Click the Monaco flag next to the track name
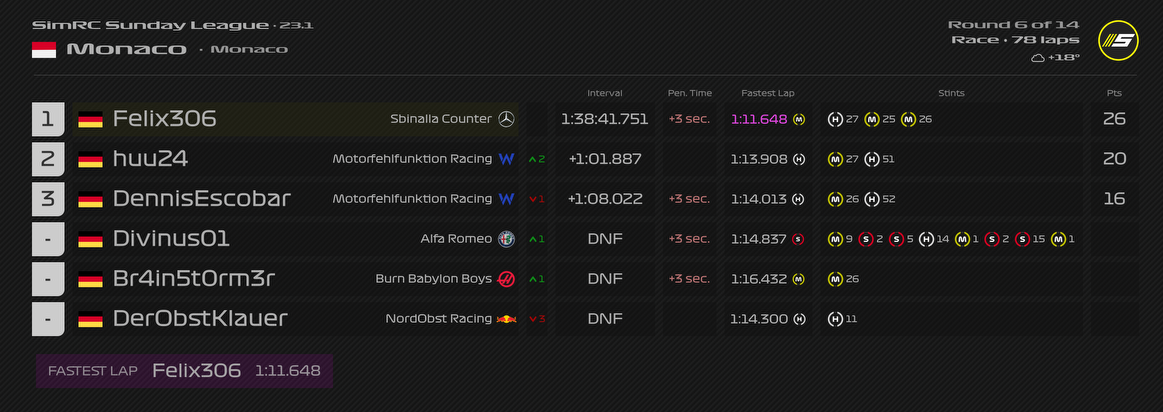The image size is (1163, 412). [x=44, y=49]
